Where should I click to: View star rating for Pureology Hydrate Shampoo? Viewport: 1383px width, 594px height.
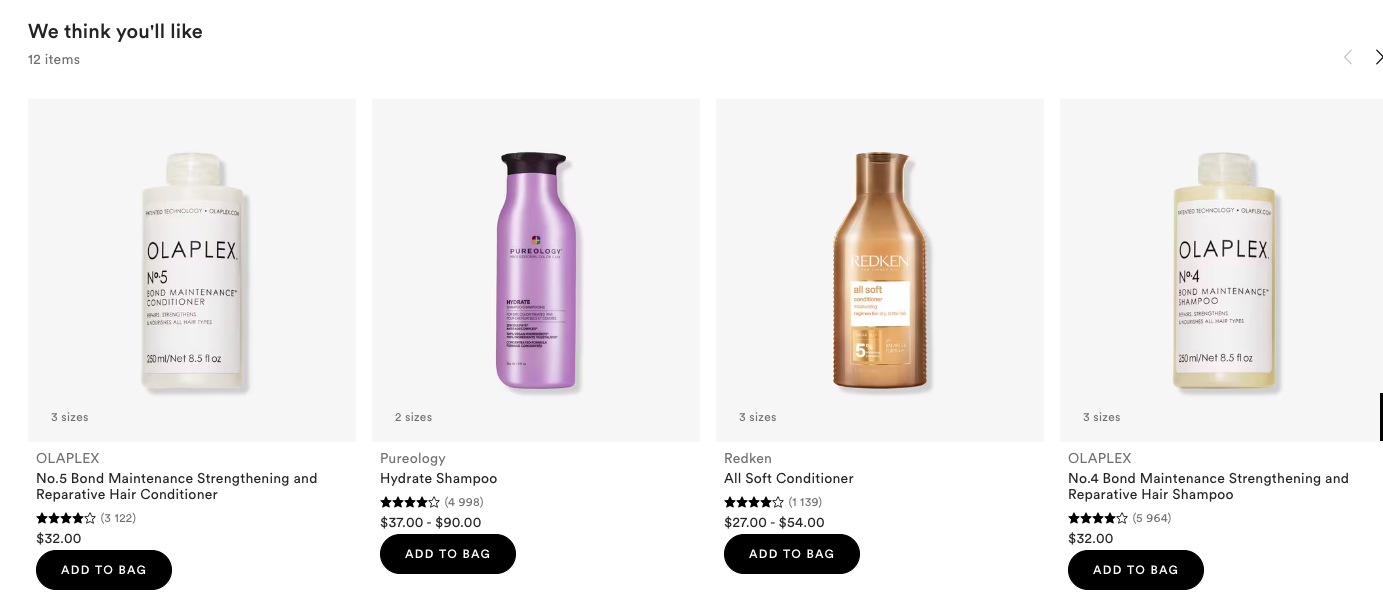[x=410, y=502]
